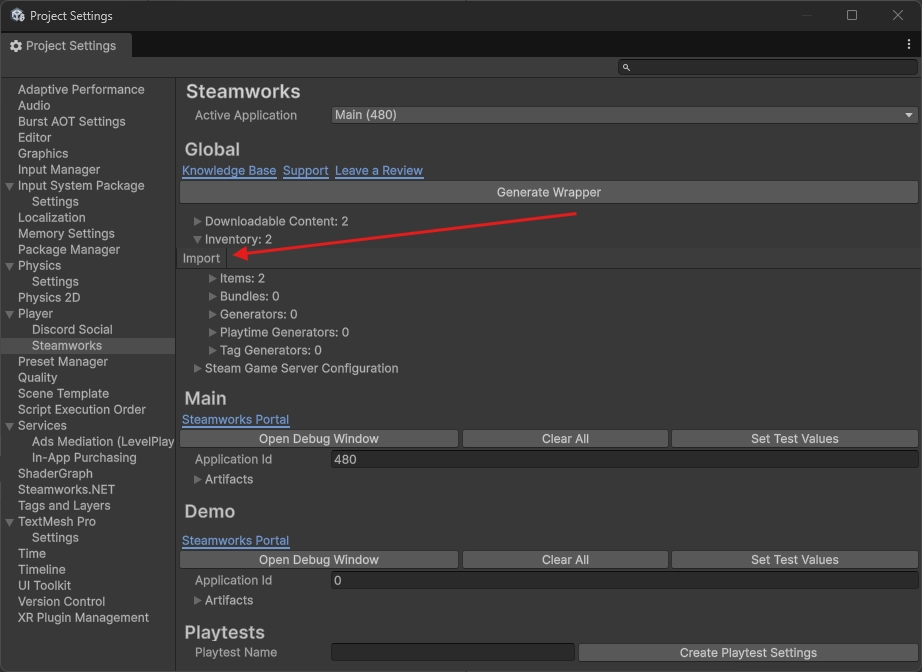Viewport: 922px width, 672px height.
Task: Click the Unity logo in title bar
Action: pos(17,15)
